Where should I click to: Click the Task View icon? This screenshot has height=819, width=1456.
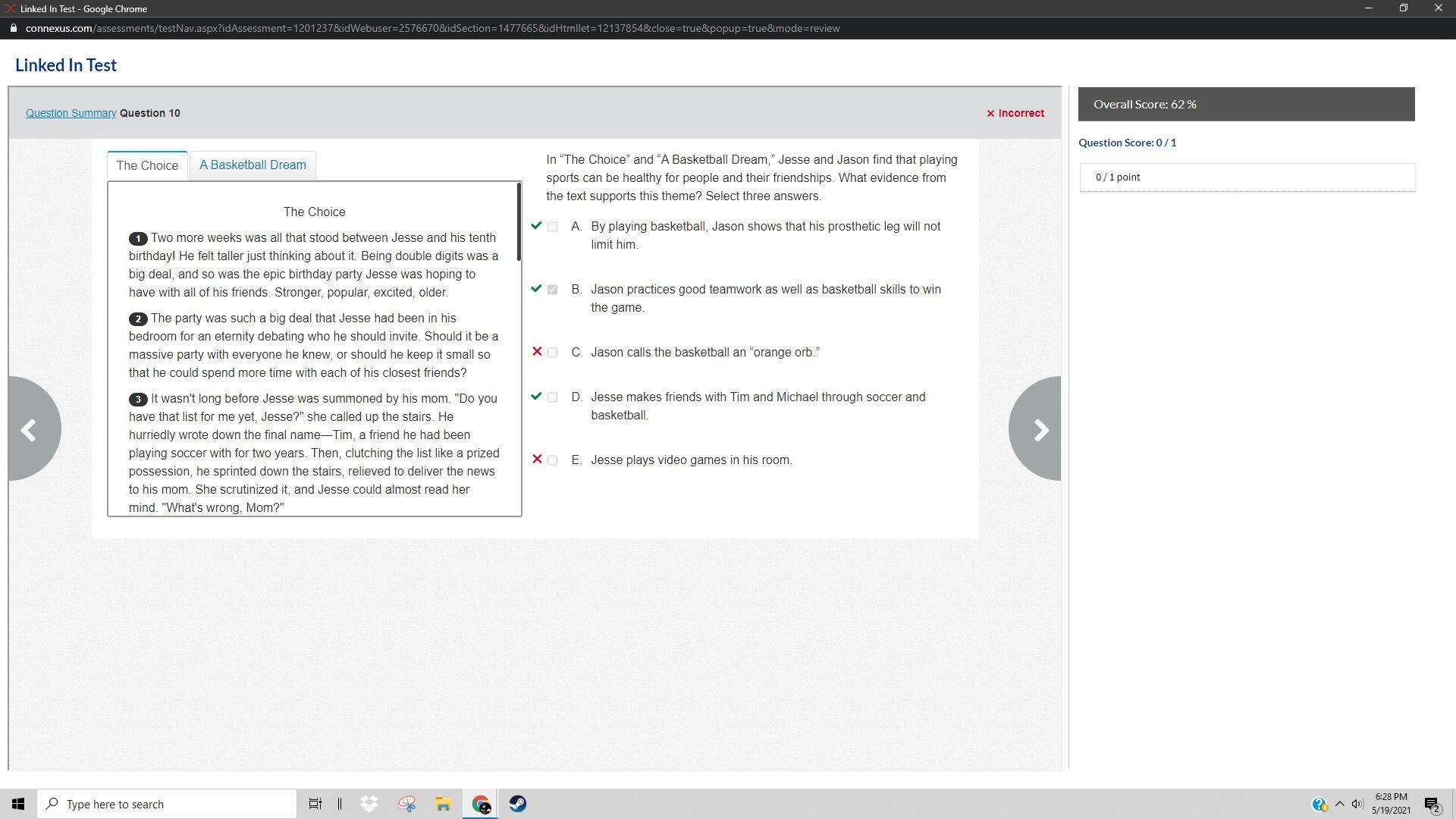click(315, 804)
